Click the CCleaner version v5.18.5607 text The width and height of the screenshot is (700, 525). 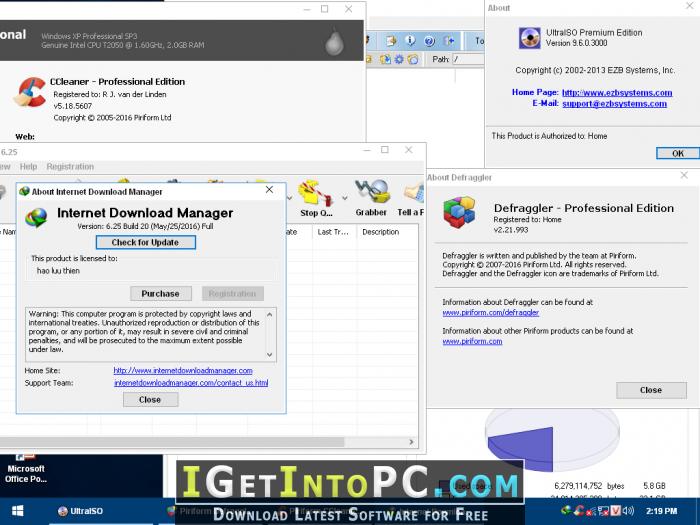tap(73, 106)
